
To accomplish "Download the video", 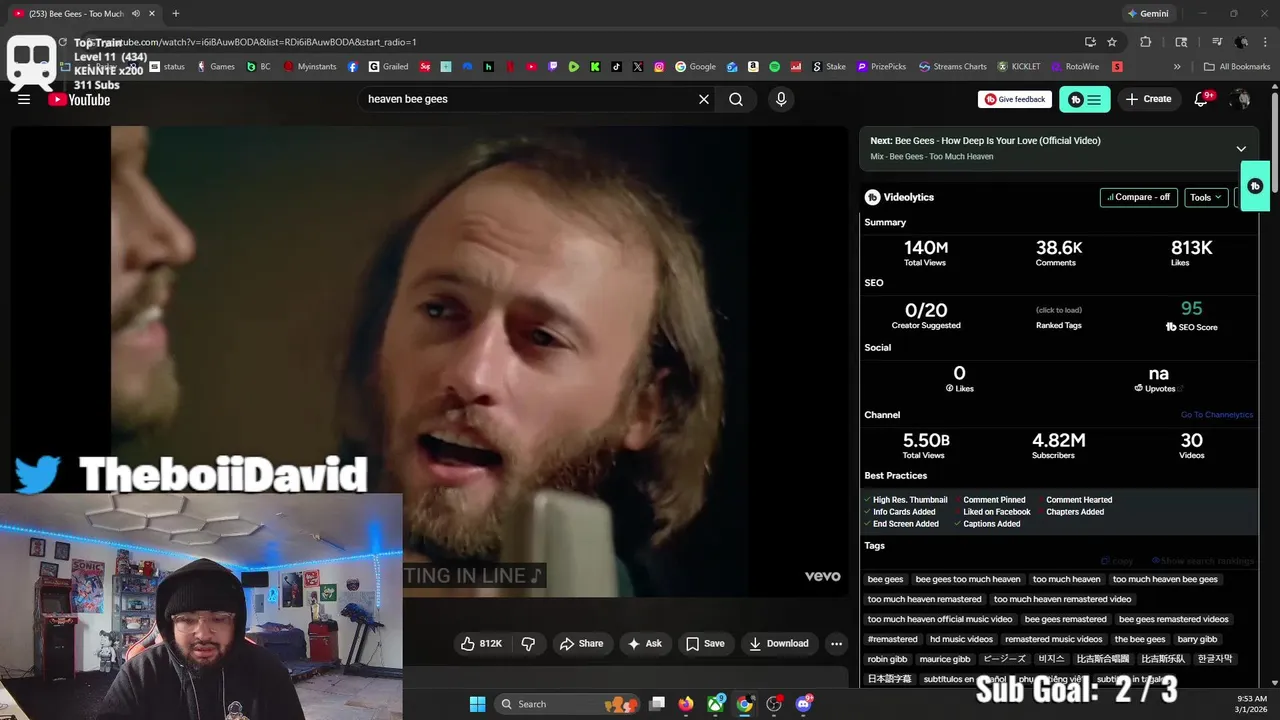I will (x=779, y=644).
